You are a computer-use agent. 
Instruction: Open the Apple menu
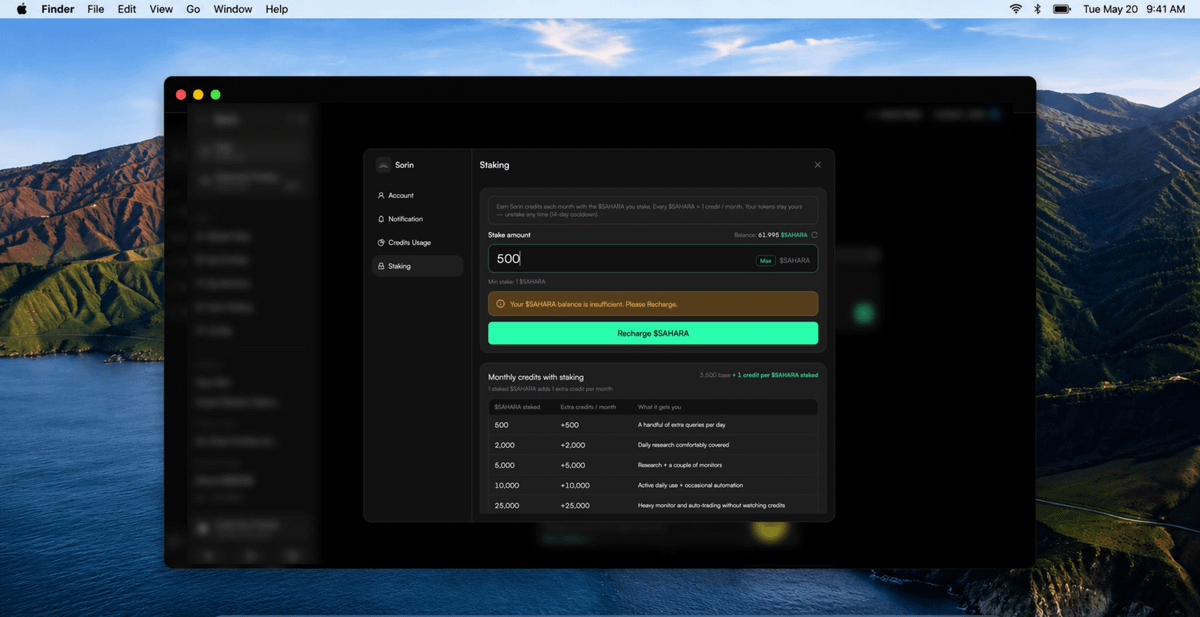pos(22,9)
